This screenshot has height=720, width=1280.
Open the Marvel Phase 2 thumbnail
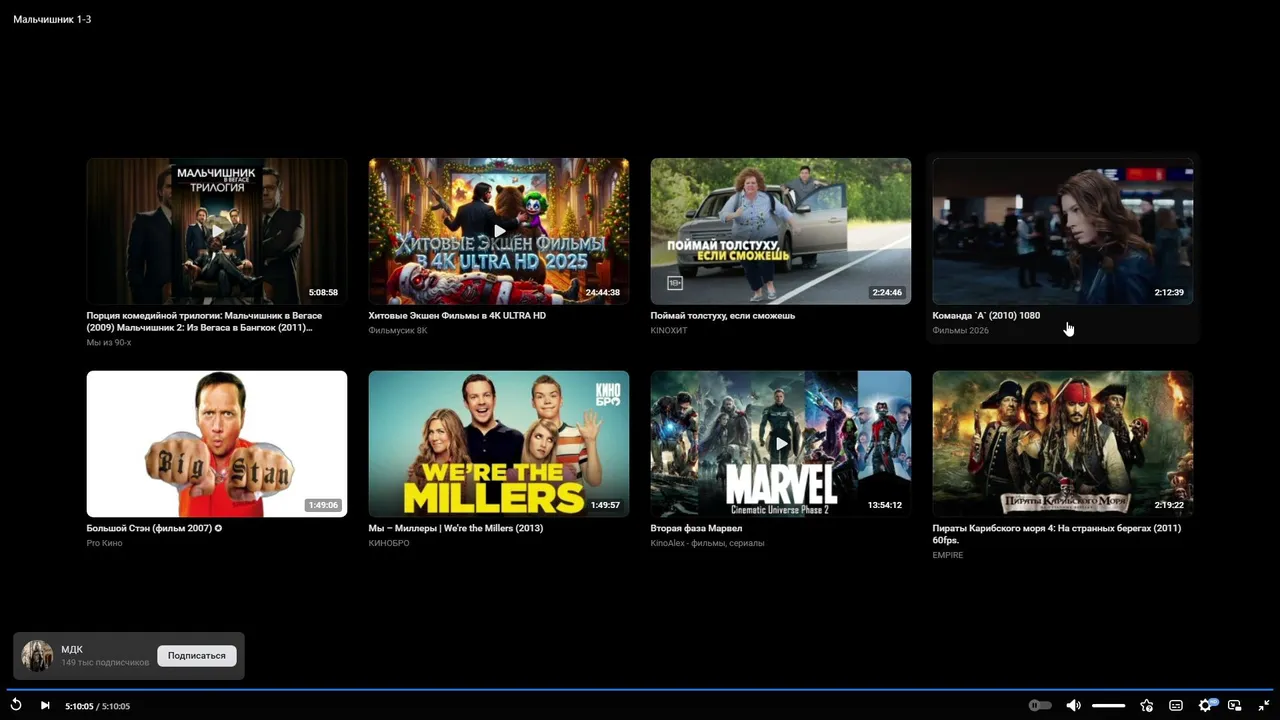pos(781,444)
